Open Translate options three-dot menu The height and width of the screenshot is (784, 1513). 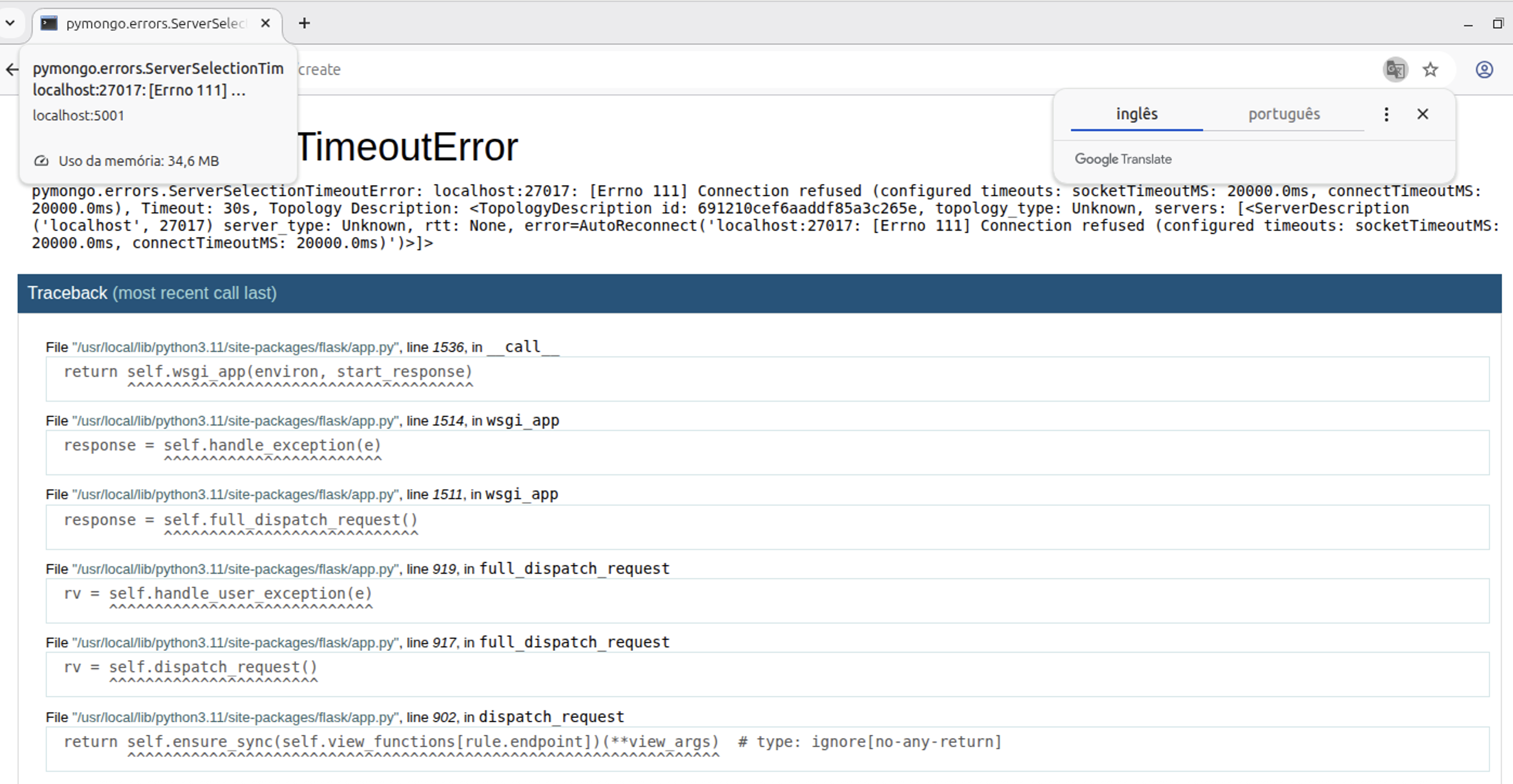click(1386, 114)
